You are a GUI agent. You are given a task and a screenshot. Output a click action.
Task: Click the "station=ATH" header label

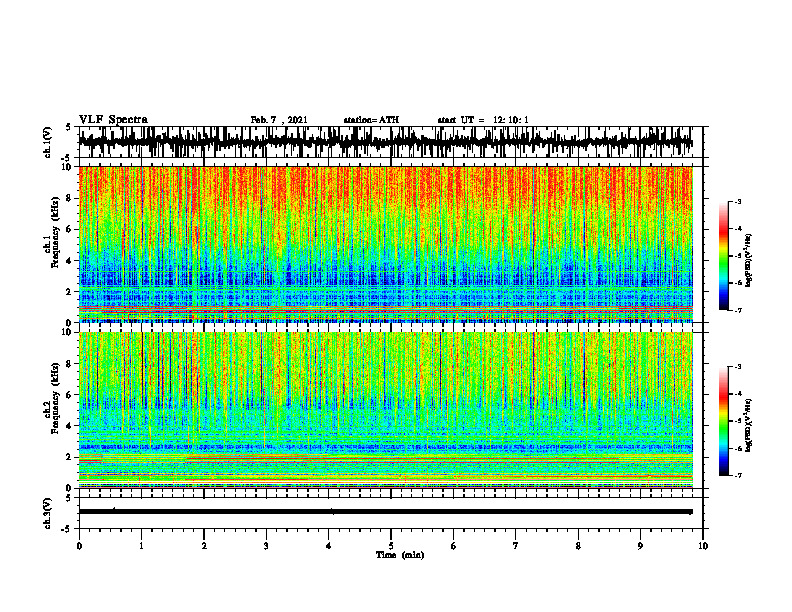[371, 120]
